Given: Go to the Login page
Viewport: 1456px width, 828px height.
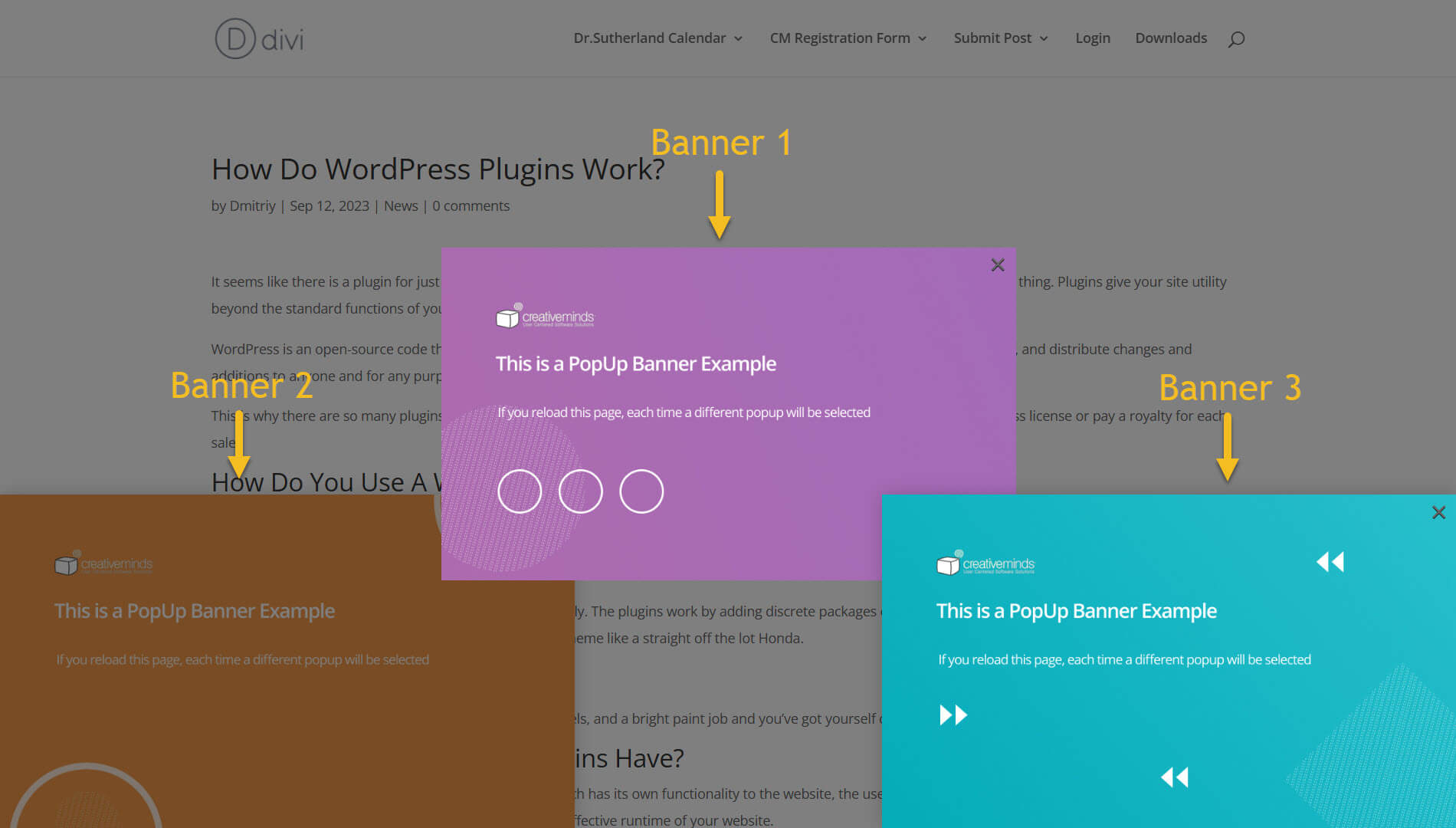Looking at the screenshot, I should (x=1092, y=38).
